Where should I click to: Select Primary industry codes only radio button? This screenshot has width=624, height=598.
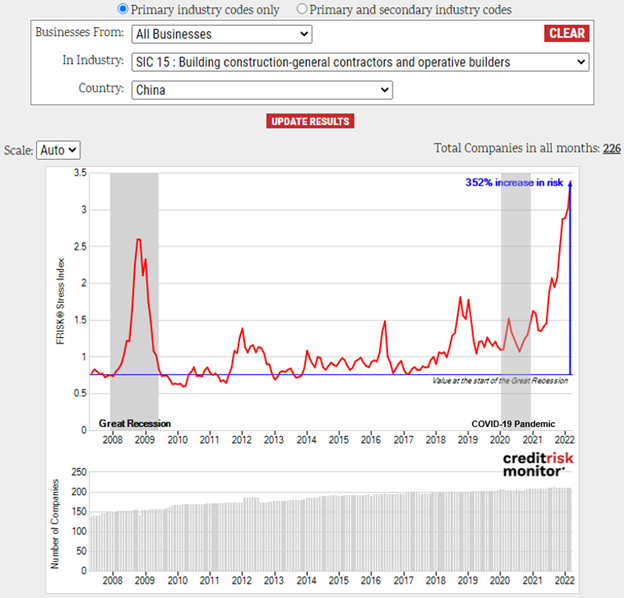point(123,9)
